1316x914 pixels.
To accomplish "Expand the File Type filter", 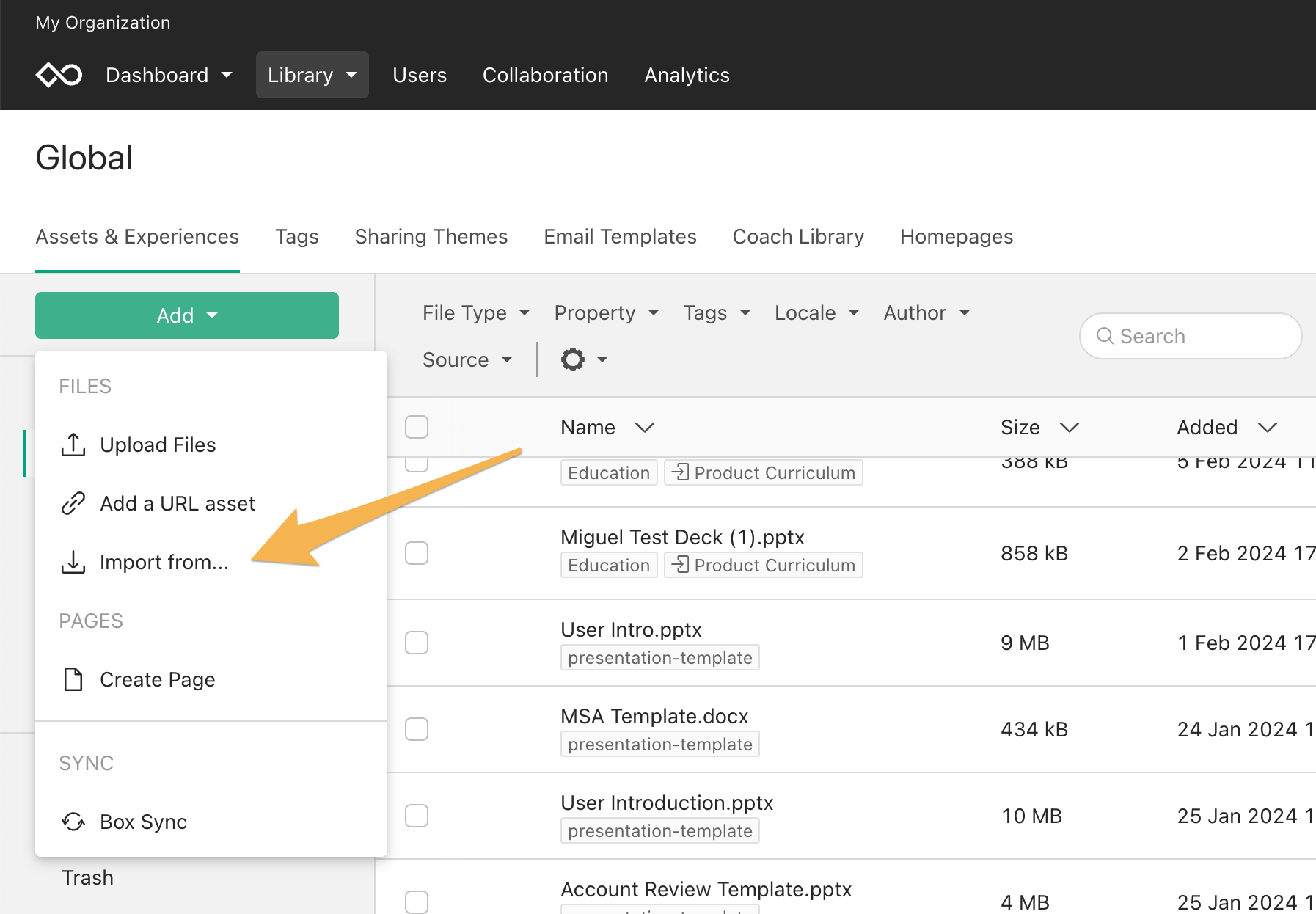I will point(476,312).
